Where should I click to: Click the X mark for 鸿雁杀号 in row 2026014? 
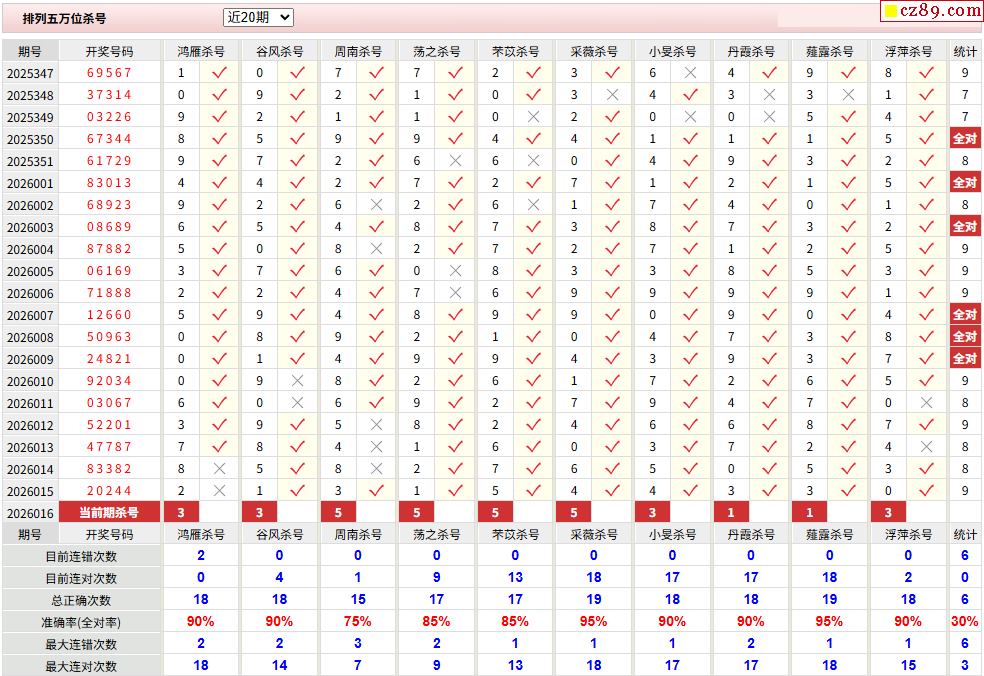[219, 469]
